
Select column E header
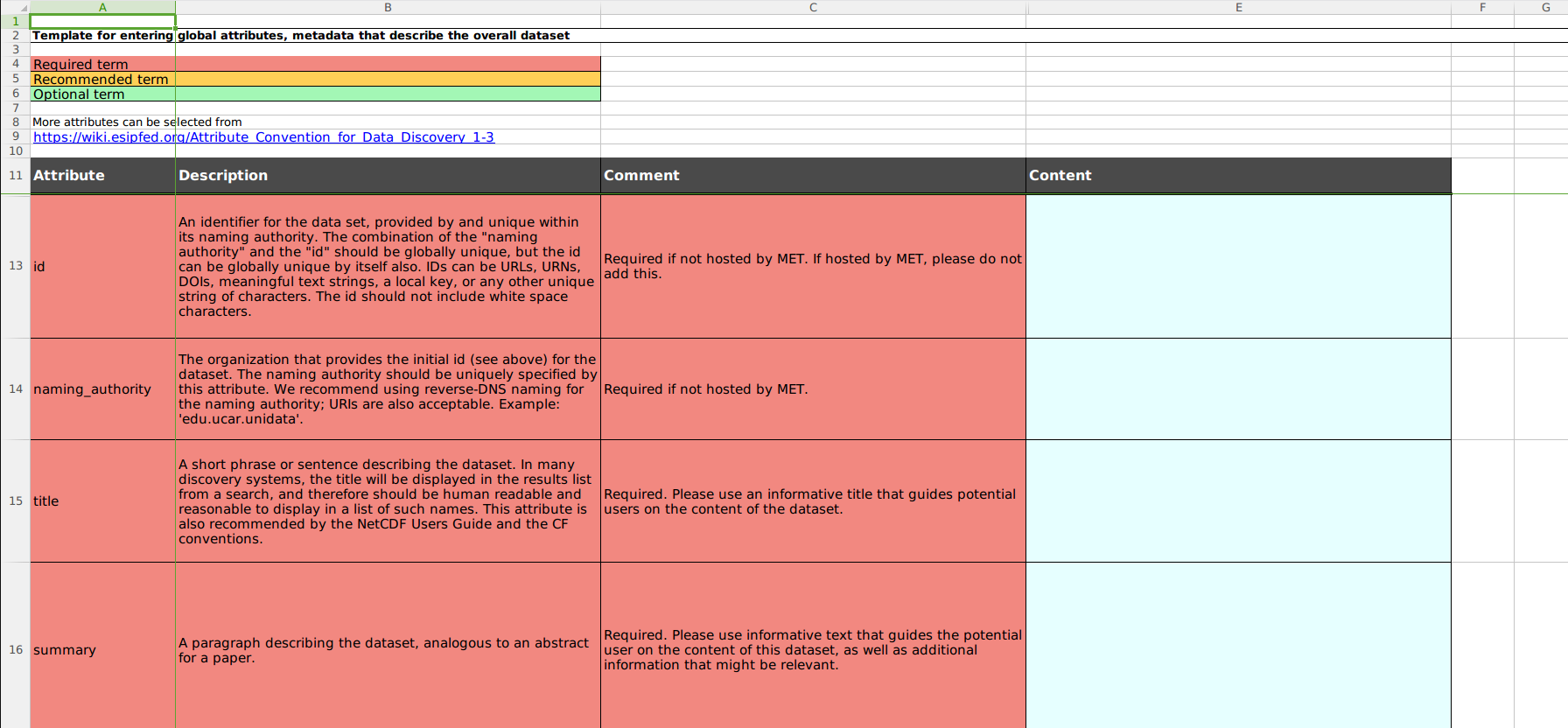(1238, 7)
